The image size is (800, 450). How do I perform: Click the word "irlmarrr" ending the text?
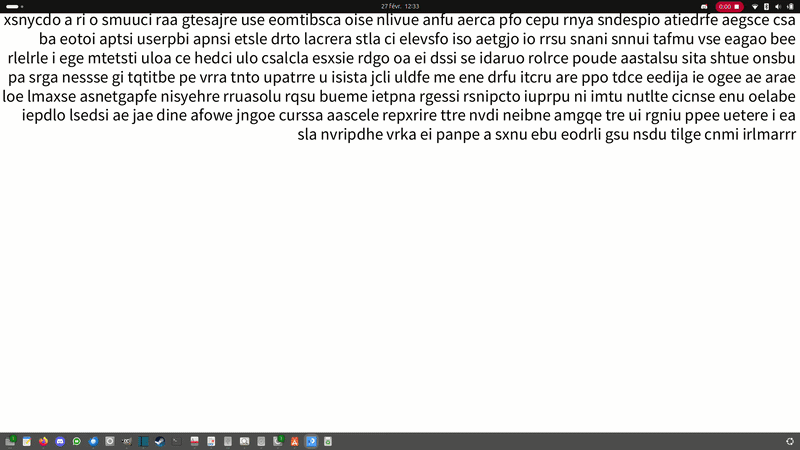(x=765, y=135)
